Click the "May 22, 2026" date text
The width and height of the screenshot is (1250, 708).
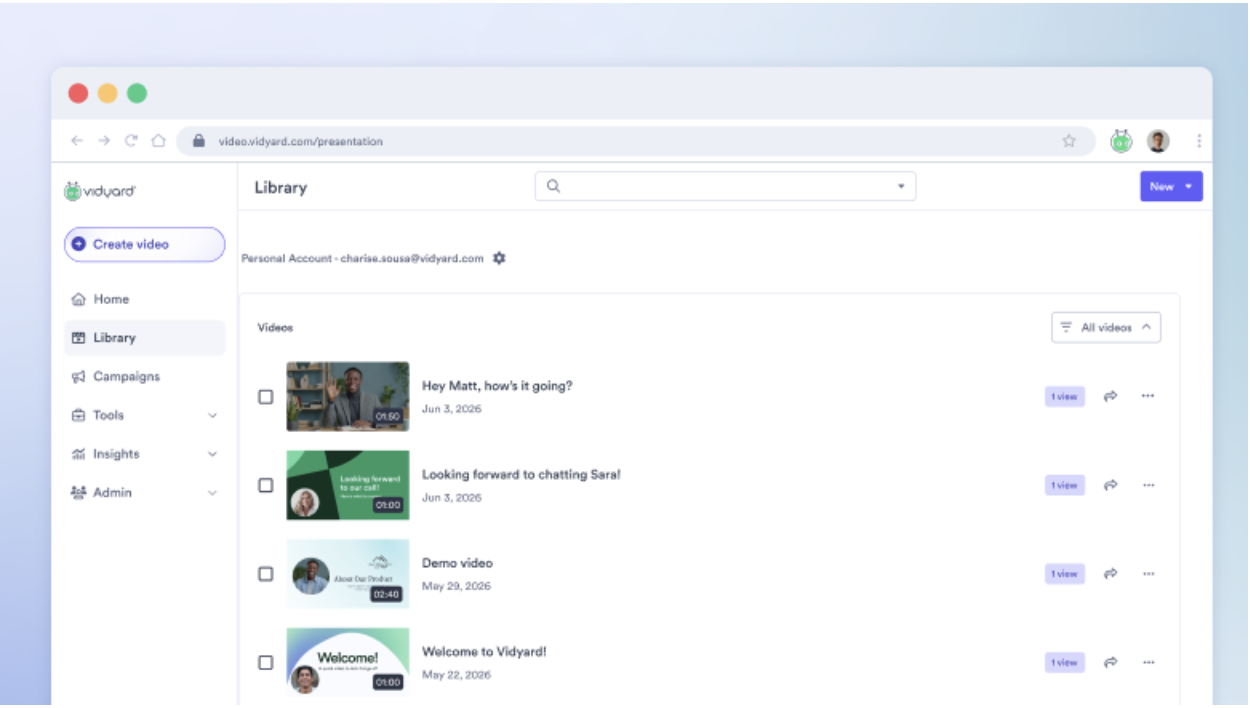tap(456, 675)
